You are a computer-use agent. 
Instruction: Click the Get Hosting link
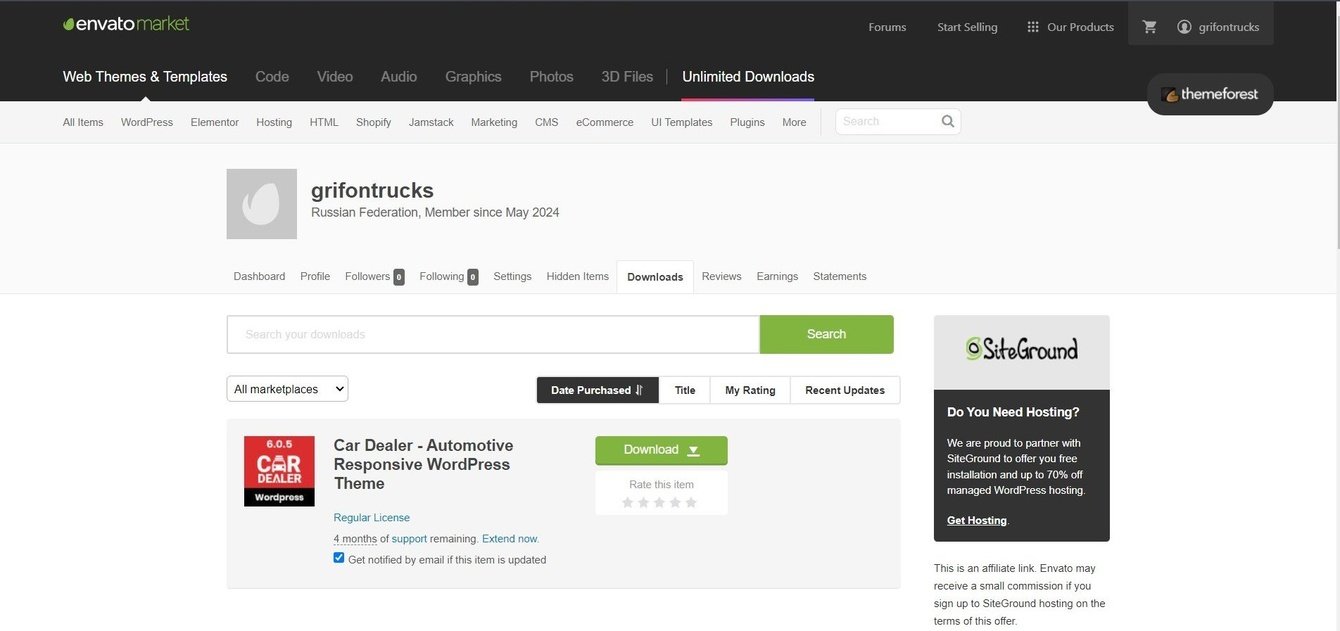tap(977, 520)
